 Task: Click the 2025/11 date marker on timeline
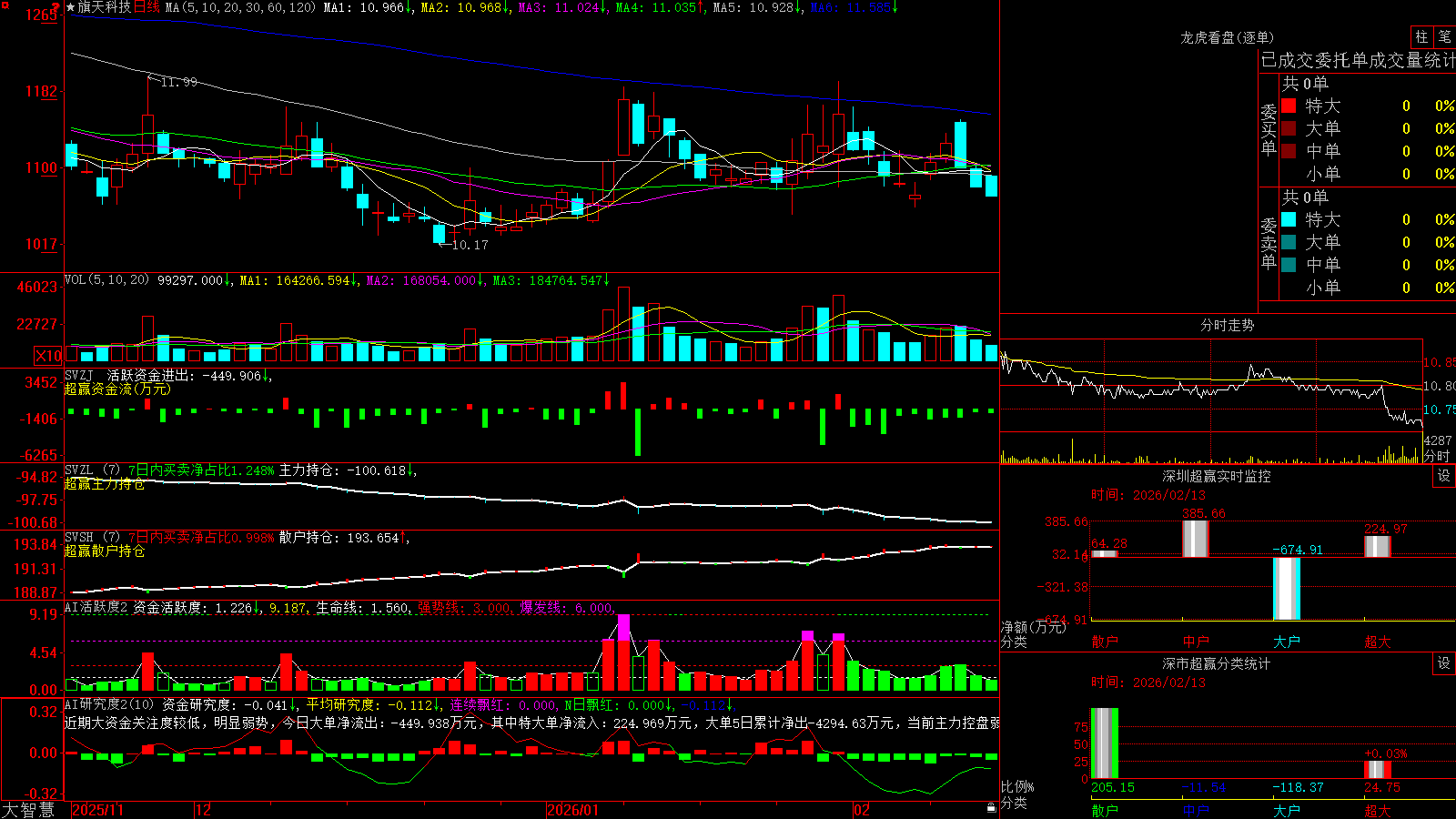pyautogui.click(x=97, y=810)
